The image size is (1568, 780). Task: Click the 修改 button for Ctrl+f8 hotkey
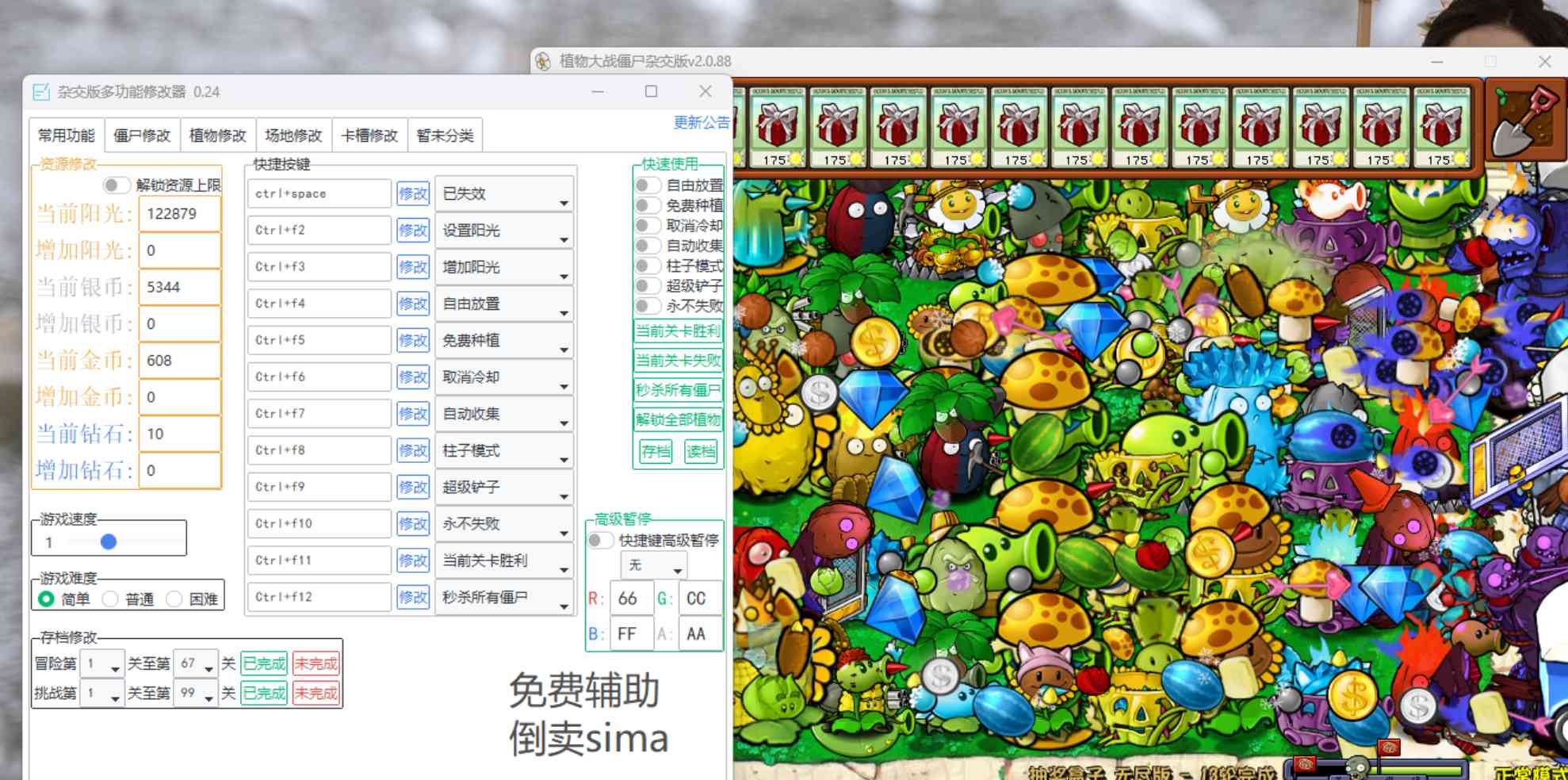click(x=413, y=450)
